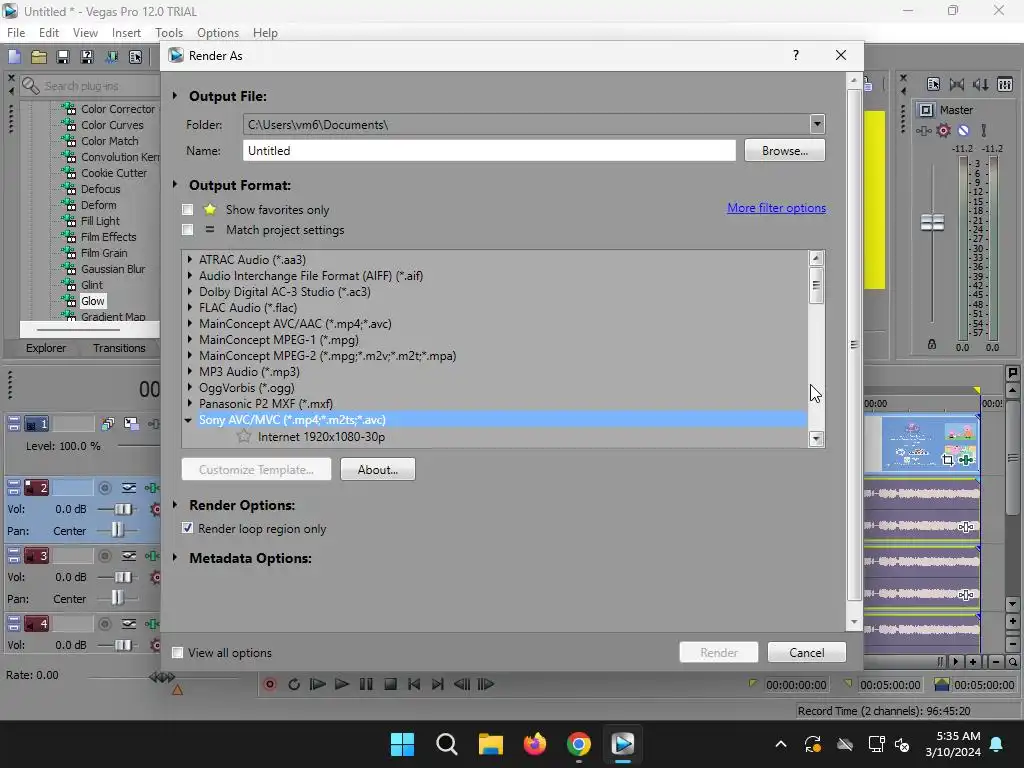
Task: Open Master bus FX gear icon
Action: click(x=944, y=131)
